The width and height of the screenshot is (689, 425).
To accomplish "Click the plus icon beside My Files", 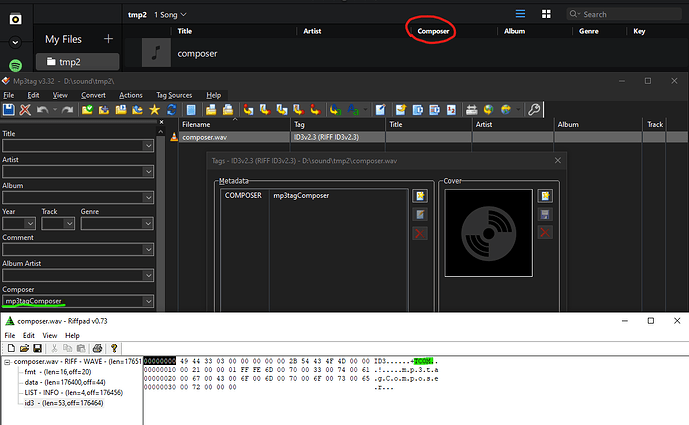I will pyautogui.click(x=108, y=39).
